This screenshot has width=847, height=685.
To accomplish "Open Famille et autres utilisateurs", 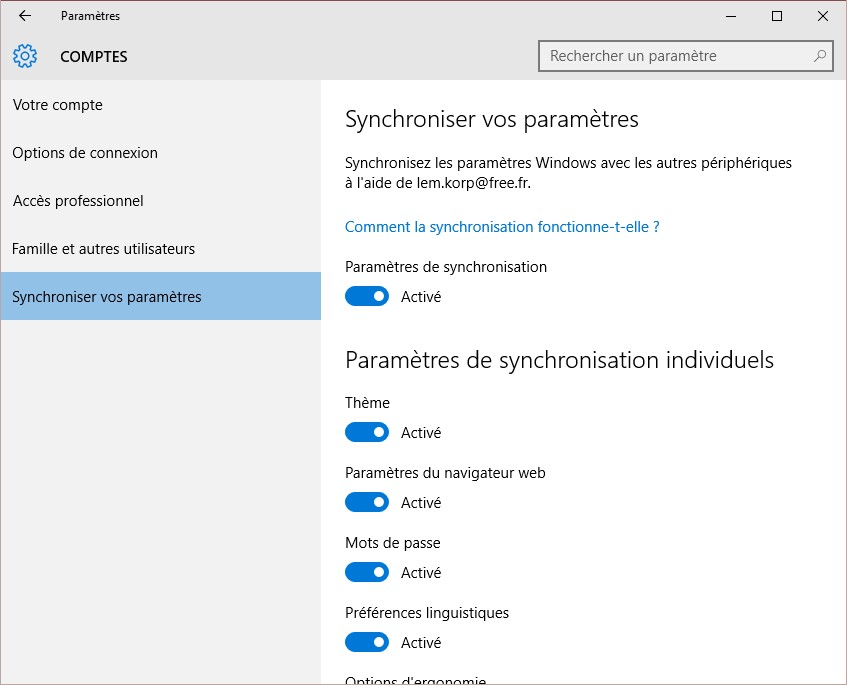I will (x=103, y=249).
